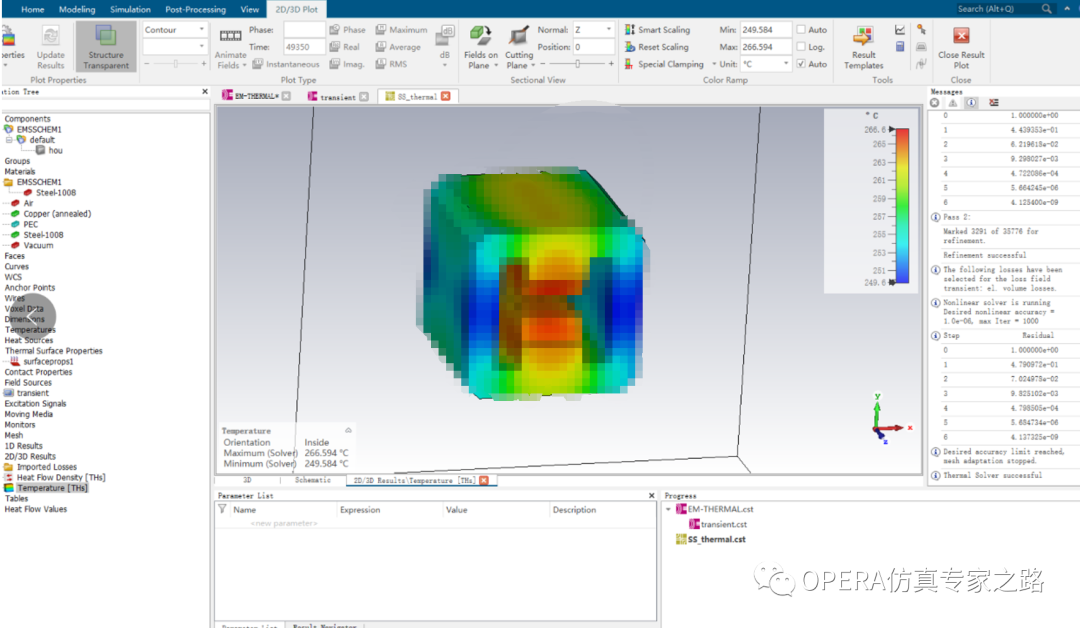Image resolution: width=1080 pixels, height=628 pixels.
Task: Click the Cutting Plane icon
Action: 518,36
